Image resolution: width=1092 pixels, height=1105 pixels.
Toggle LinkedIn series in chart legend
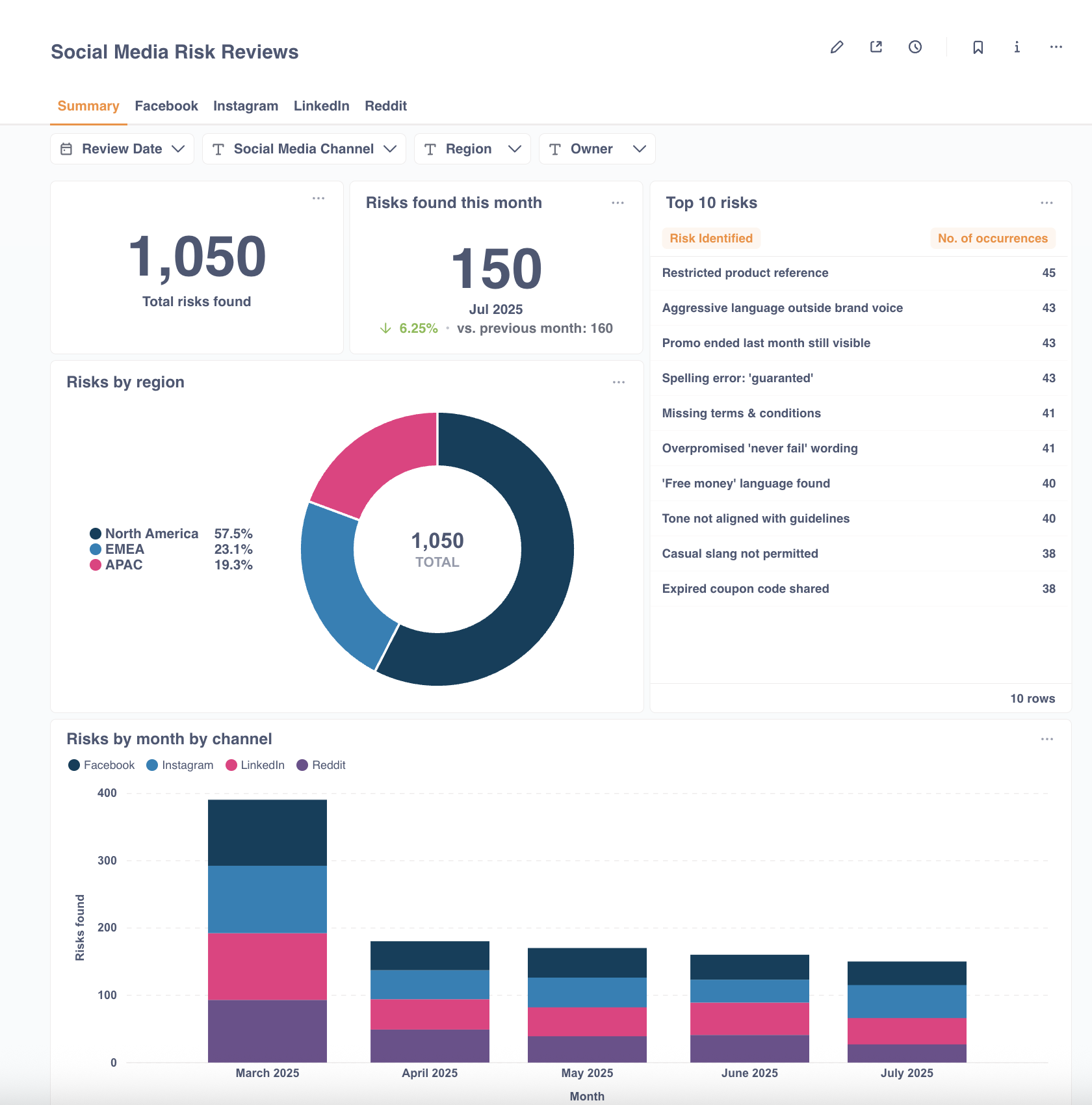click(255, 765)
